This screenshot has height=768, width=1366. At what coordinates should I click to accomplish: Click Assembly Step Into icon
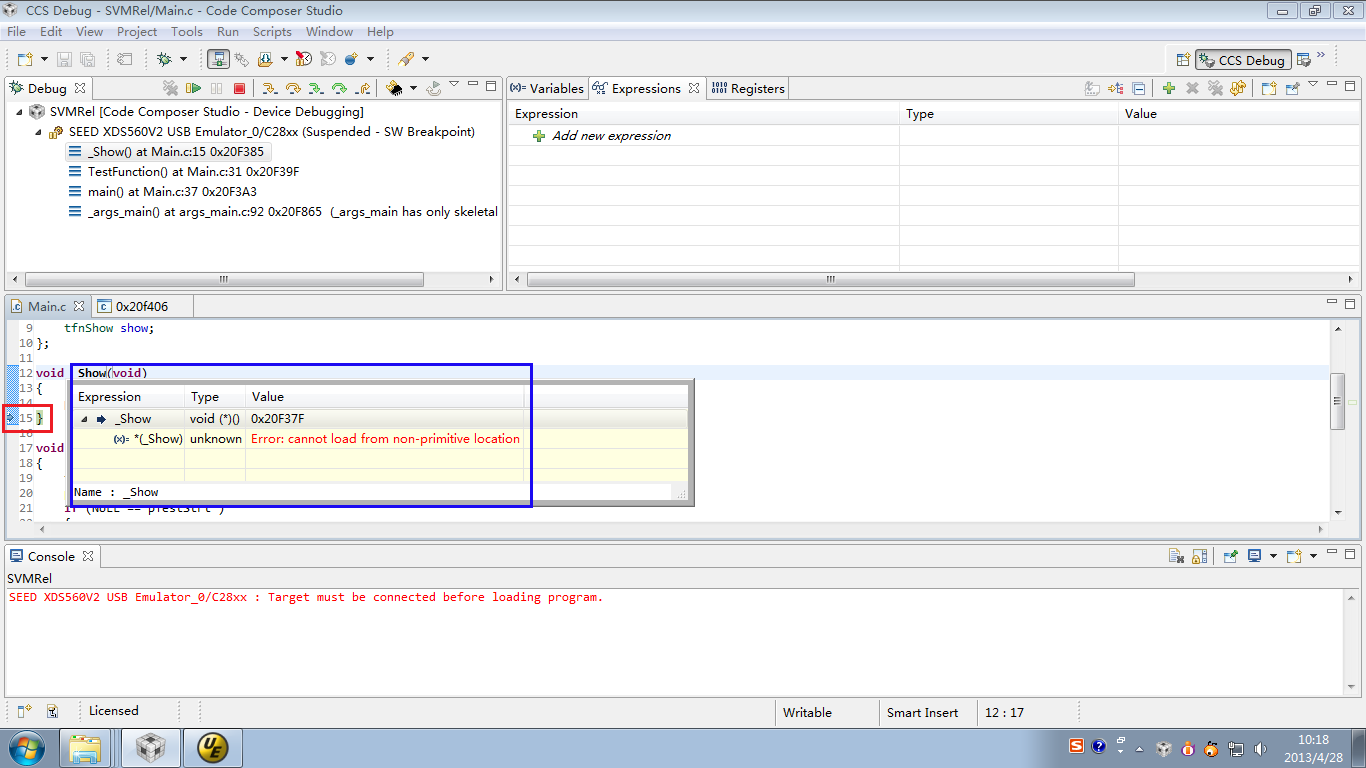(316, 88)
